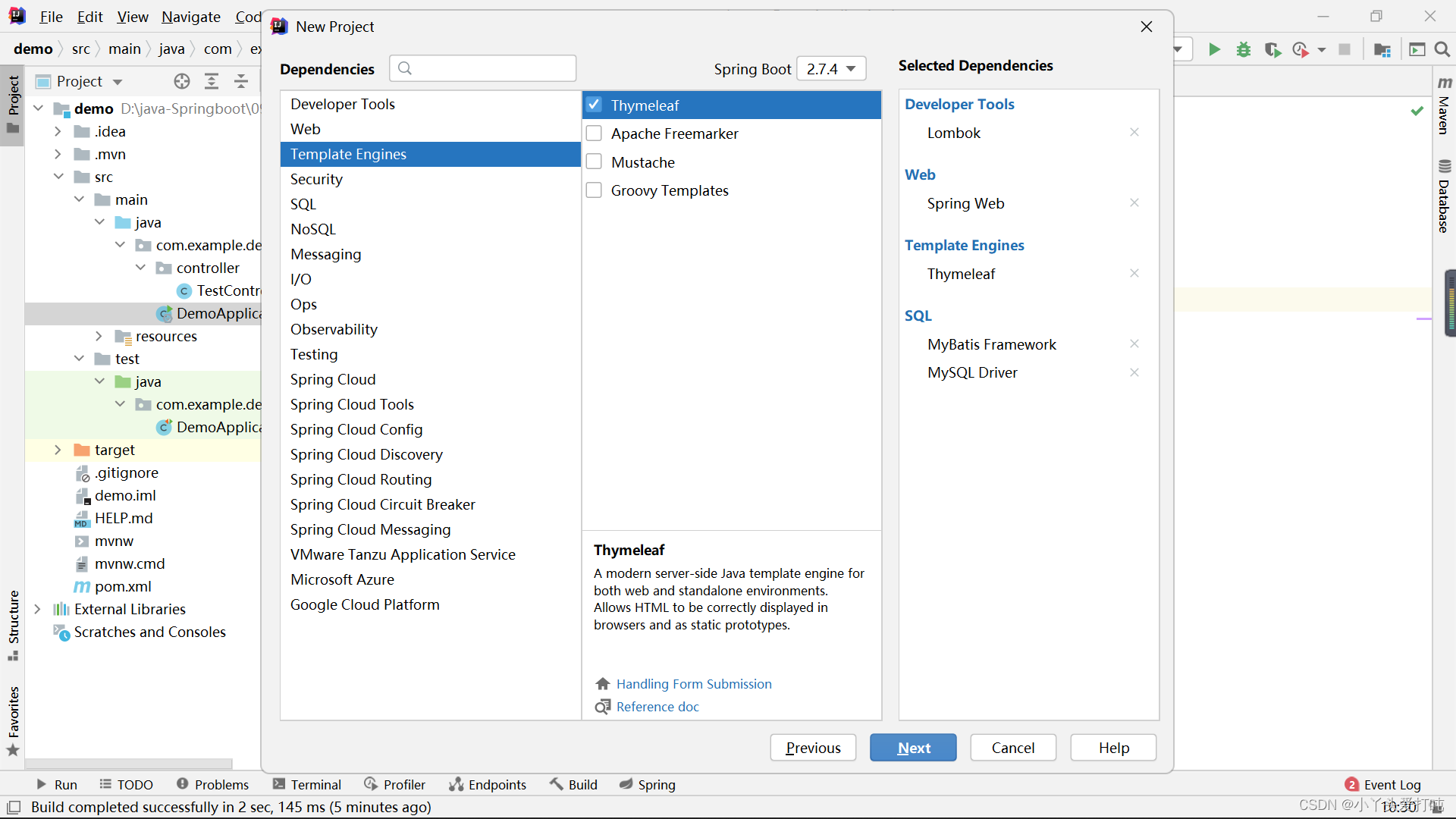The height and width of the screenshot is (819, 1456).
Task: Click the Stop square icon
Action: point(1345,49)
